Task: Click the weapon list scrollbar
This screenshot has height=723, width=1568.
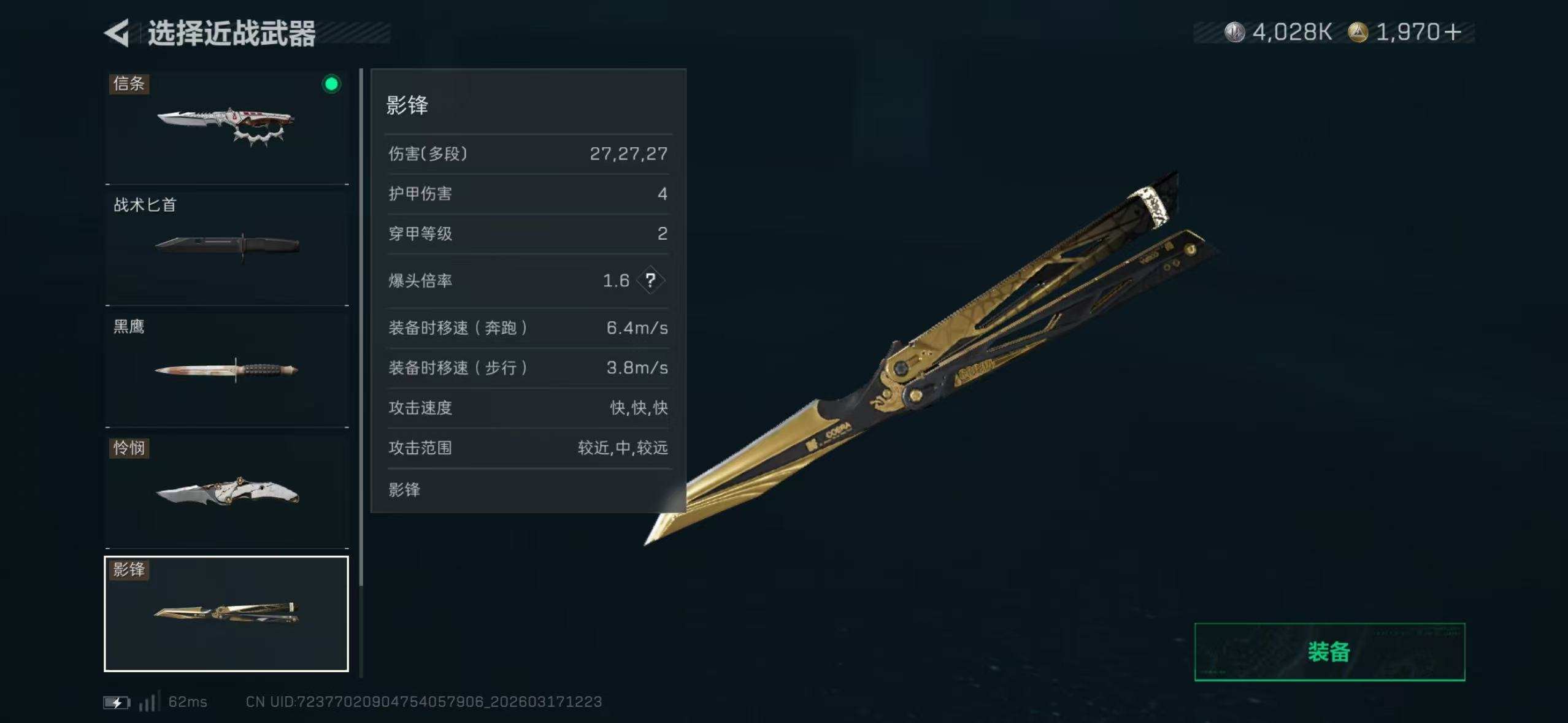Action: click(361, 328)
